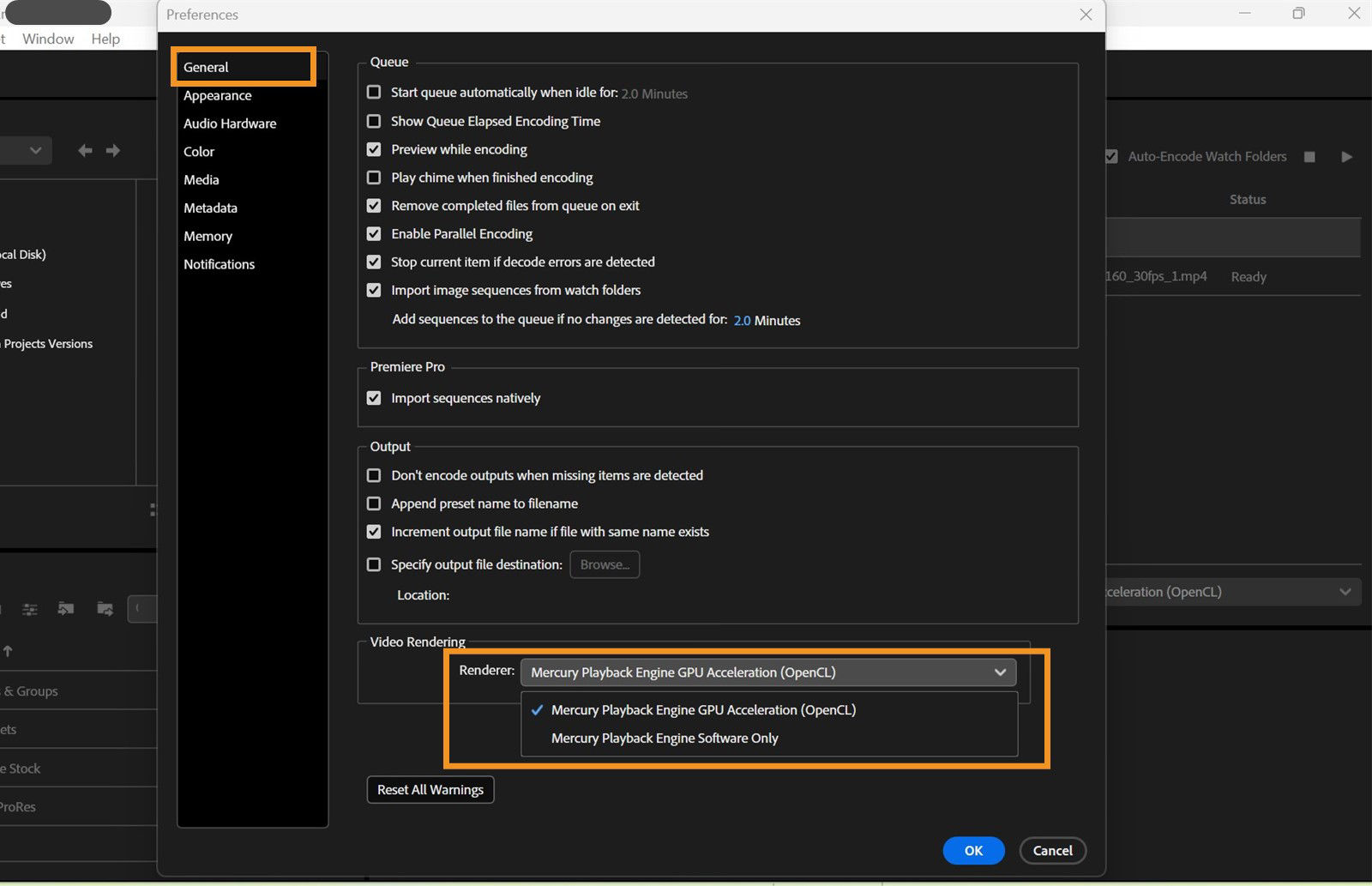Switch to the Appearance preferences category
Image resolution: width=1372 pixels, height=886 pixels.
click(217, 95)
